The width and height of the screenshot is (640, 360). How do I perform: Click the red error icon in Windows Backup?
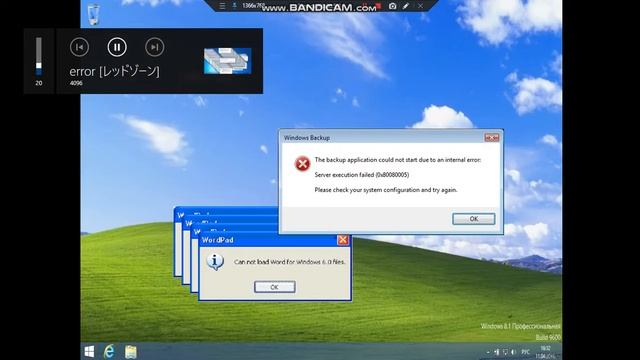[x=302, y=164]
